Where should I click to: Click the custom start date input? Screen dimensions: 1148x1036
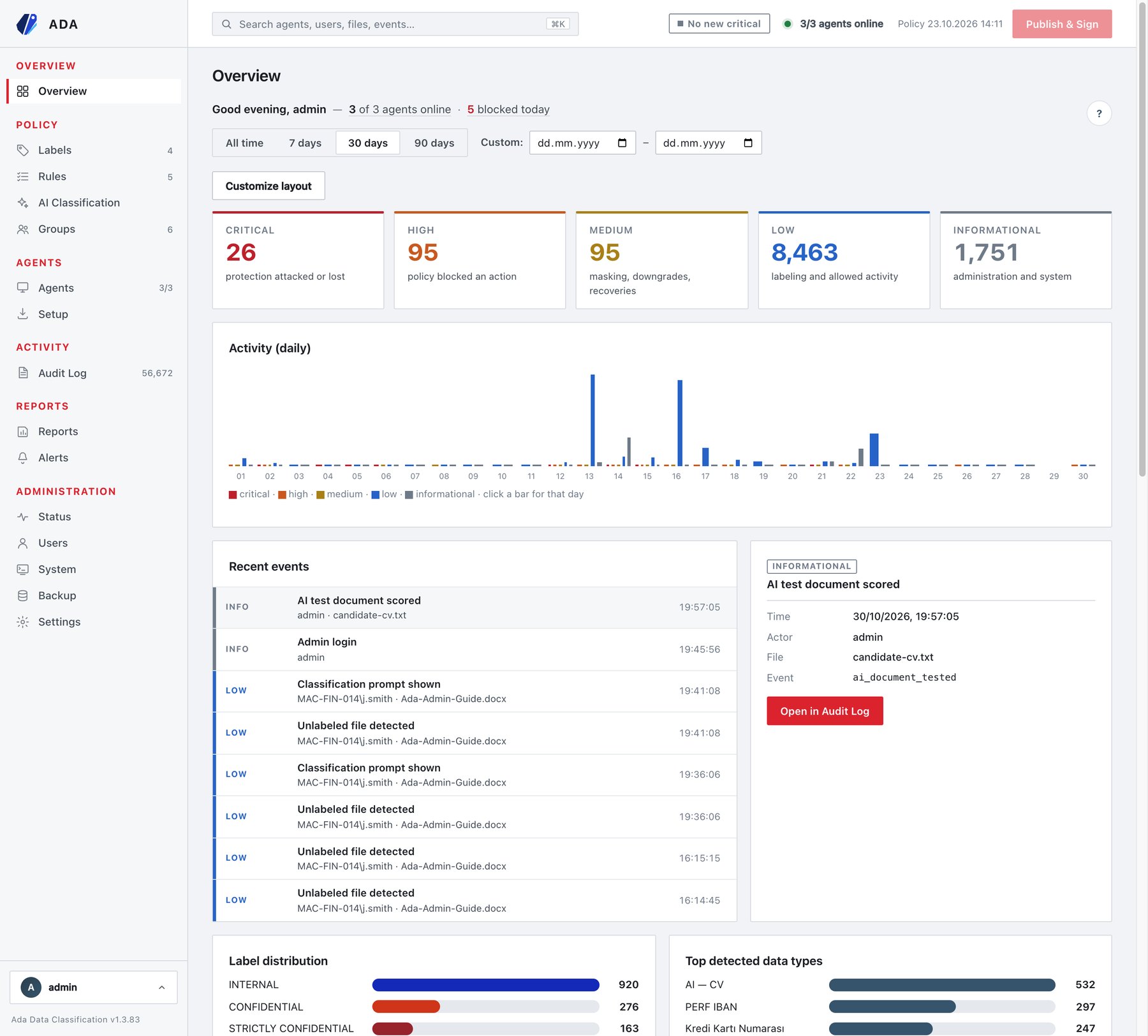click(582, 143)
